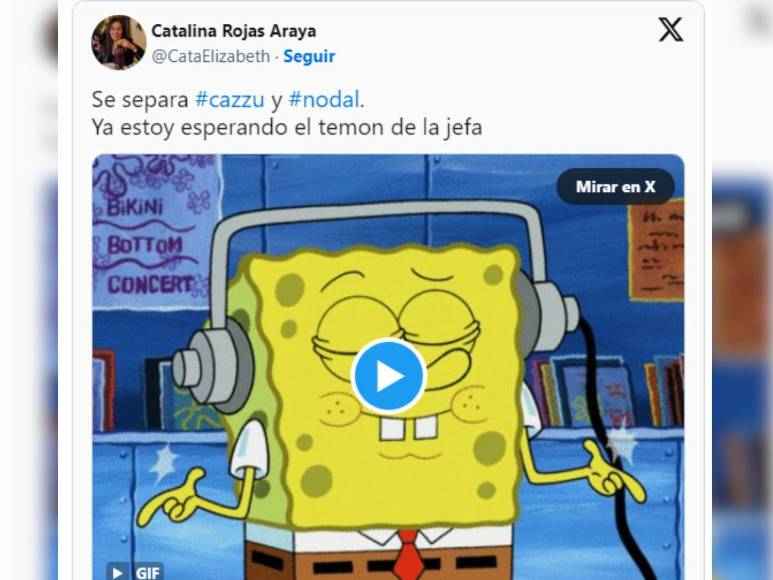
Task: Open the #cazzu hashtag
Action: [x=230, y=100]
